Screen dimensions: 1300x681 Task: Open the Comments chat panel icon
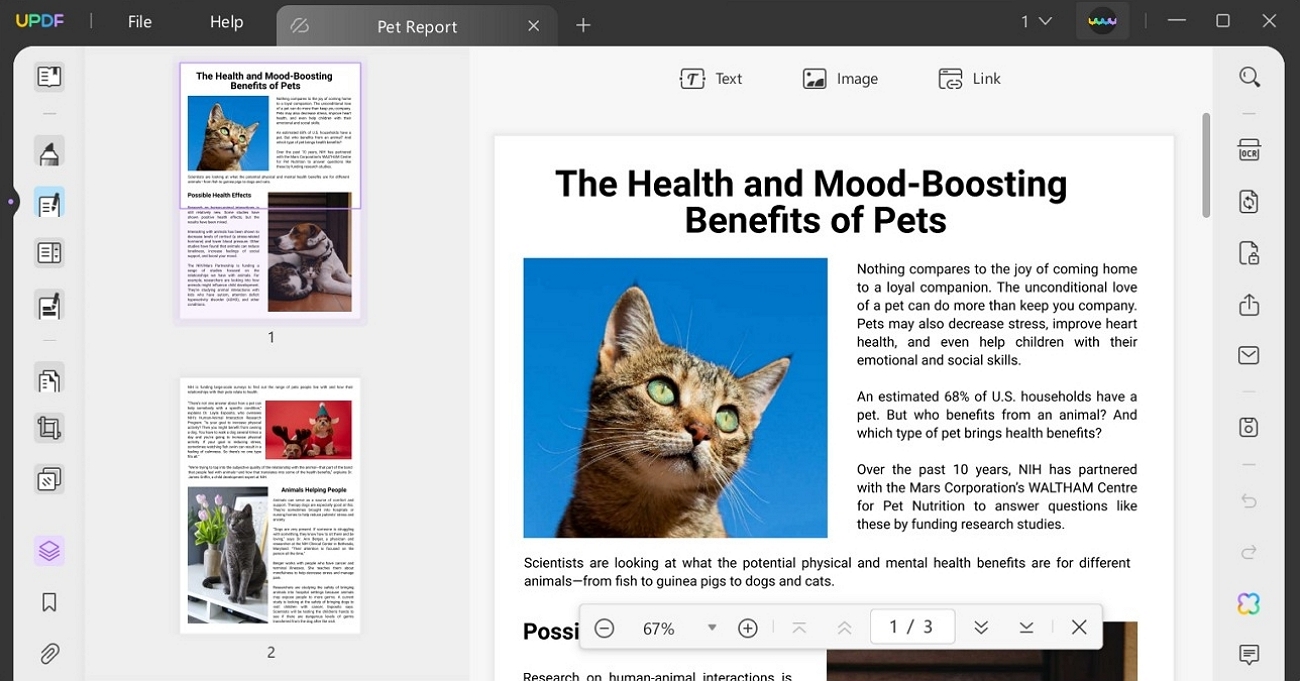1249,655
